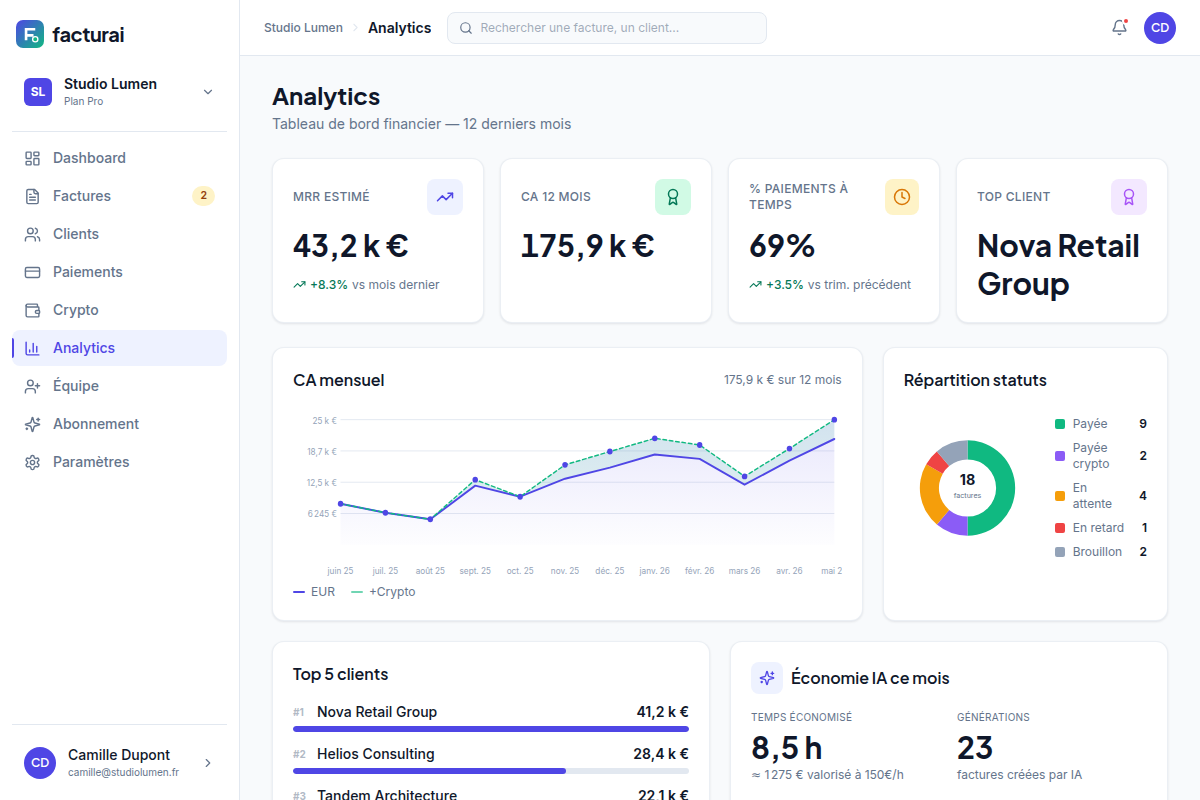Screen dimensions: 1200x800
Task: Click the 69% on-time payments value
Action: coord(782,245)
